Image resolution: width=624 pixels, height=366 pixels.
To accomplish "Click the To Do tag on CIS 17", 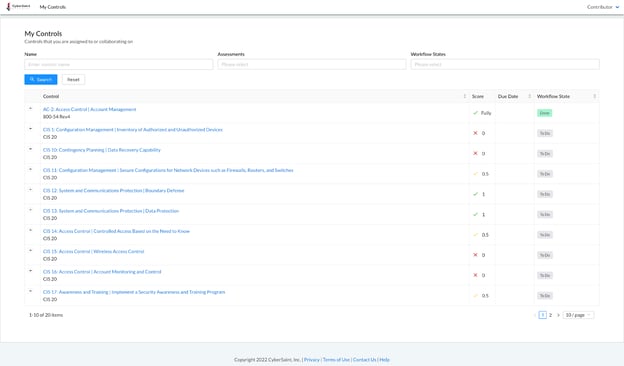I will click(x=545, y=296).
